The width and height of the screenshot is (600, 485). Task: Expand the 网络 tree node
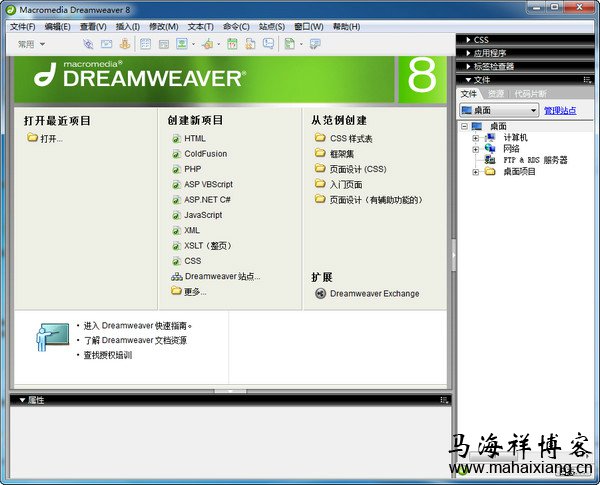click(475, 149)
